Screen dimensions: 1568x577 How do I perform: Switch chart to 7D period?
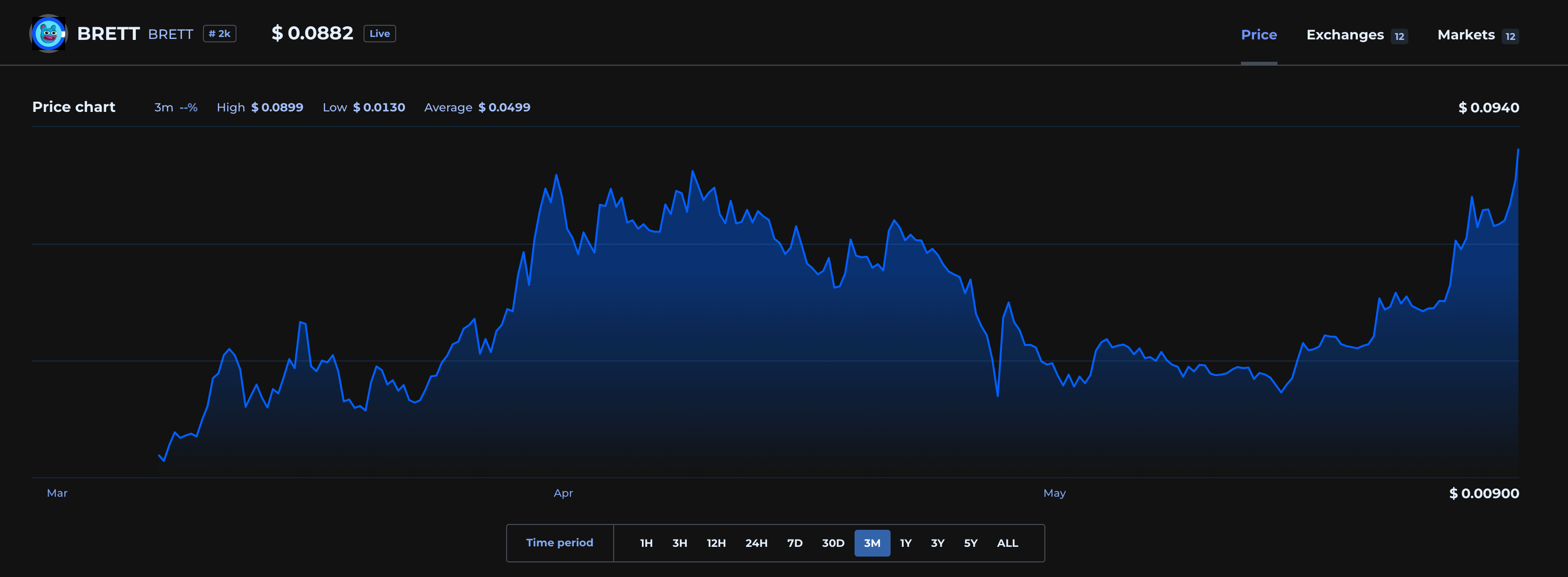(794, 543)
